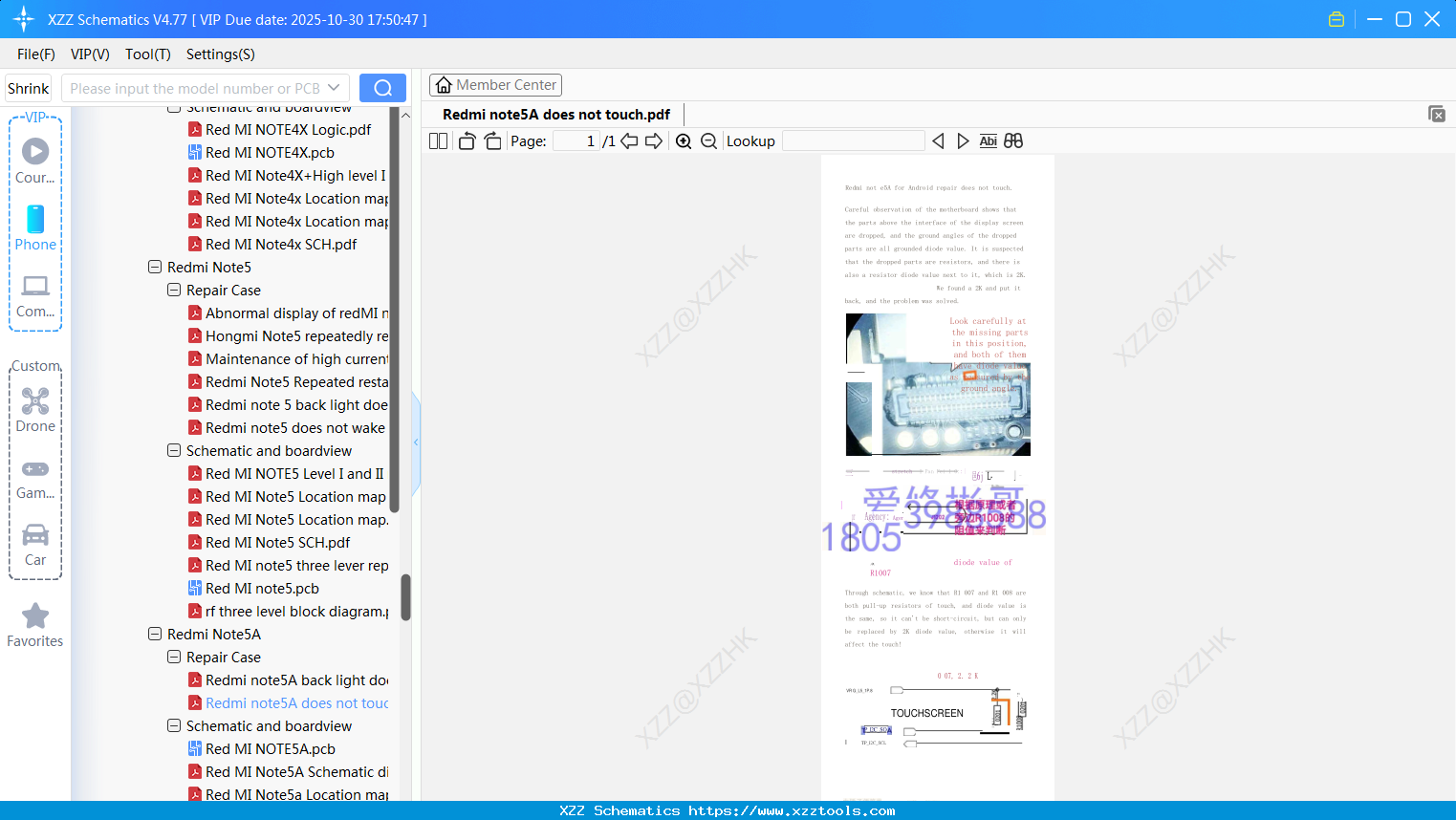This screenshot has width=1456, height=820.
Task: Open the Tool(T) menu
Action: tap(148, 54)
